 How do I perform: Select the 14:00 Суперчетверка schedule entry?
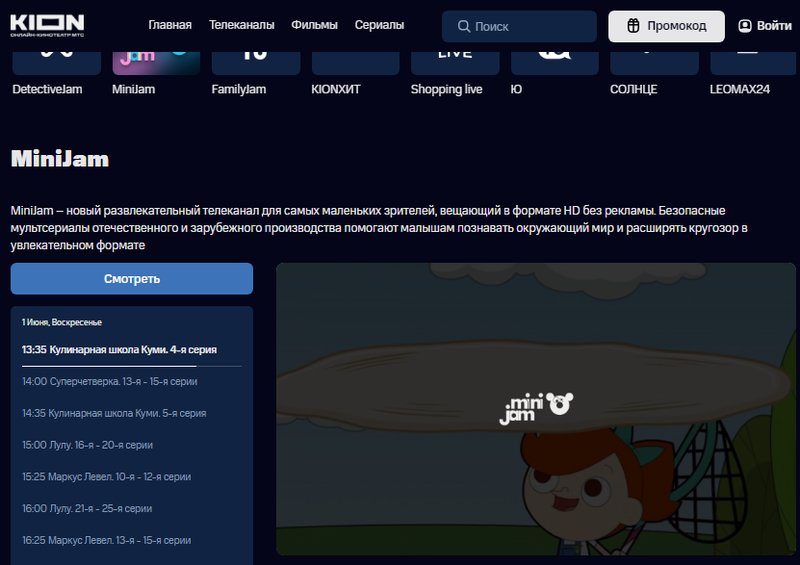[x=110, y=381]
